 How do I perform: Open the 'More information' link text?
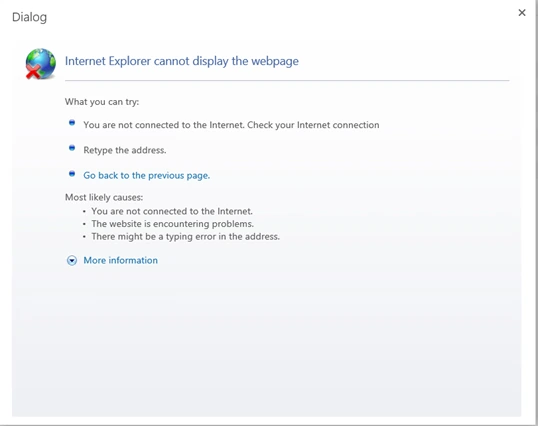[x=120, y=260]
